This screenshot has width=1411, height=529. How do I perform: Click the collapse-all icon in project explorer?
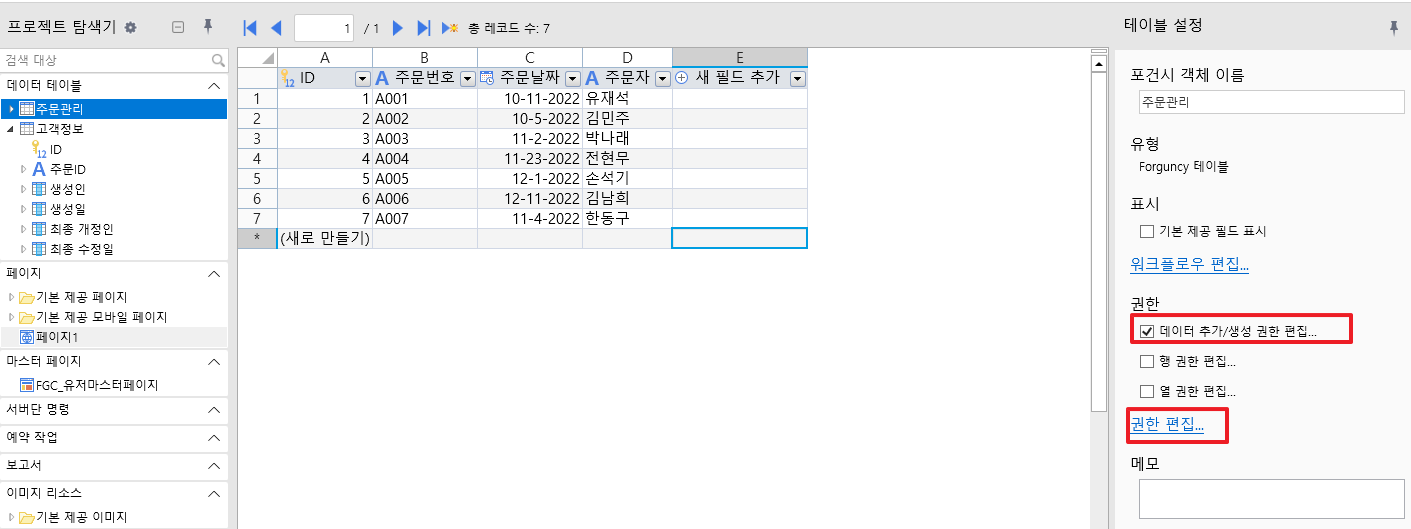click(178, 28)
